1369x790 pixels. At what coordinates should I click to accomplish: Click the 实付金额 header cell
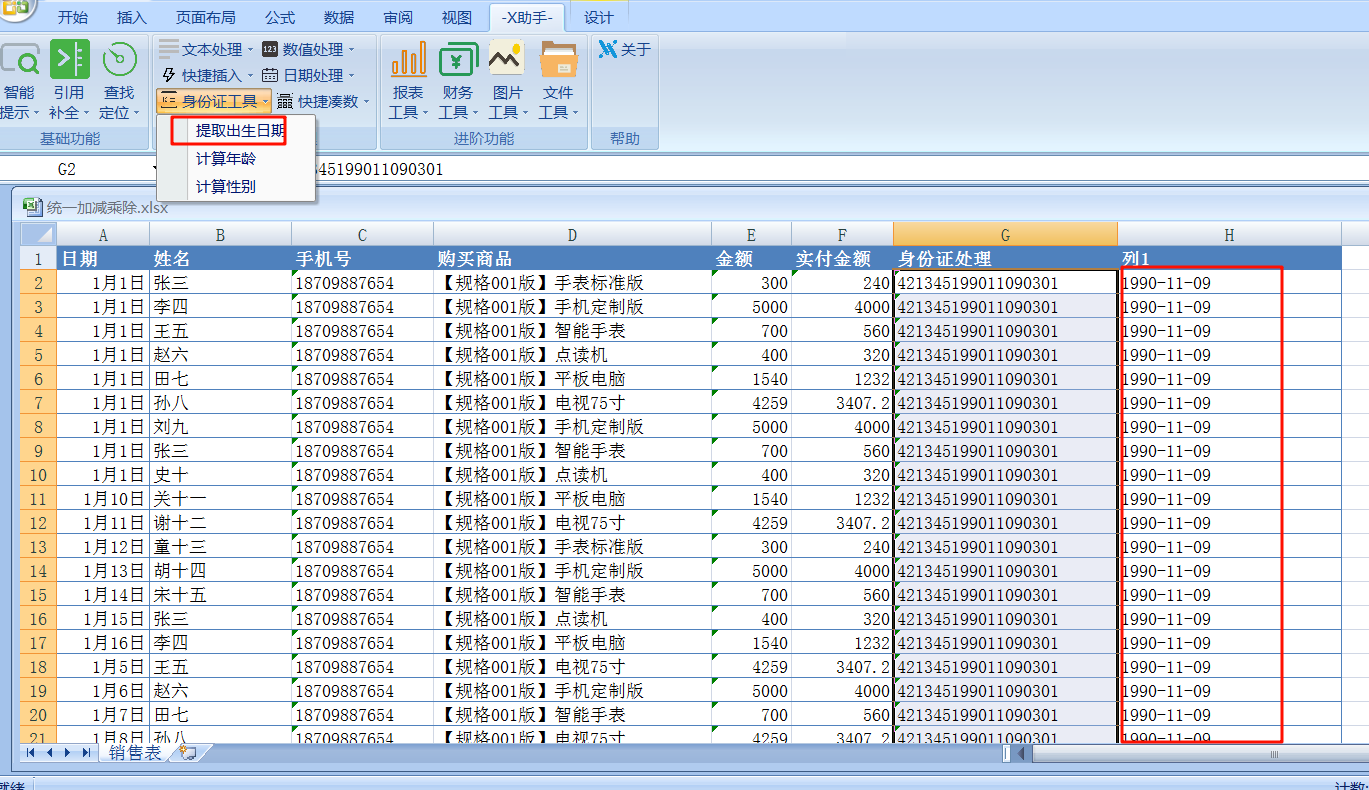coord(842,258)
